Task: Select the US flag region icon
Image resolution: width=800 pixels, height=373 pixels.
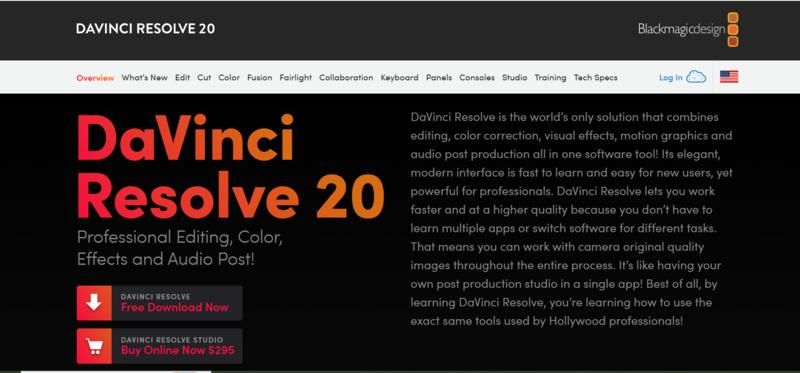Action: click(729, 77)
